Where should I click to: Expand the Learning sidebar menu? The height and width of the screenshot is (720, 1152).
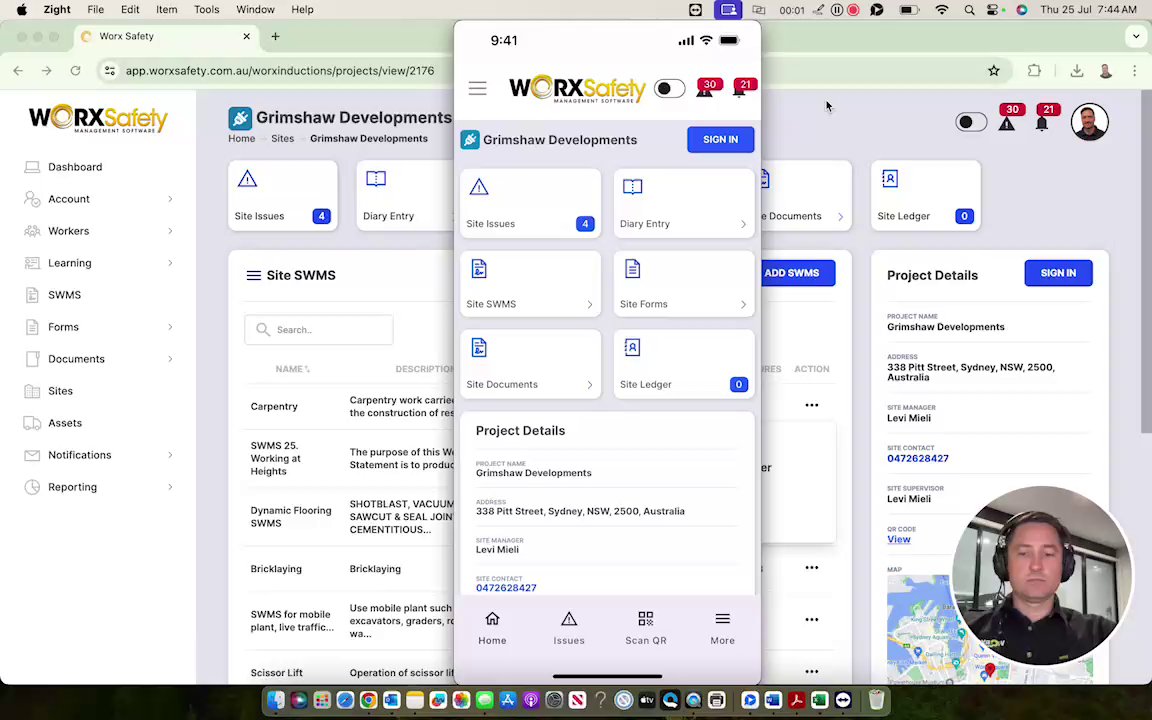point(98,262)
